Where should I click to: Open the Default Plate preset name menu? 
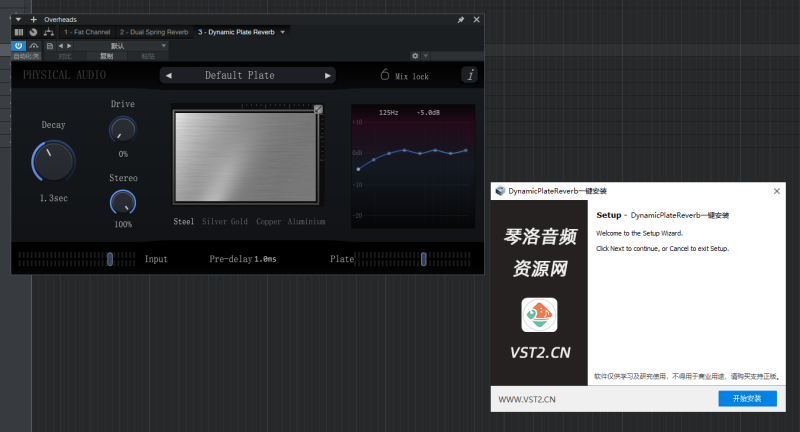pyautogui.click(x=240, y=75)
